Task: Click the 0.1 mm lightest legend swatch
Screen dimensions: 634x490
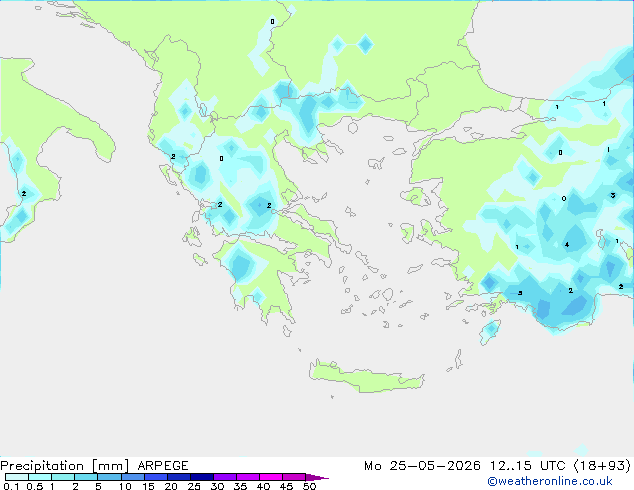Action: click(x=17, y=477)
